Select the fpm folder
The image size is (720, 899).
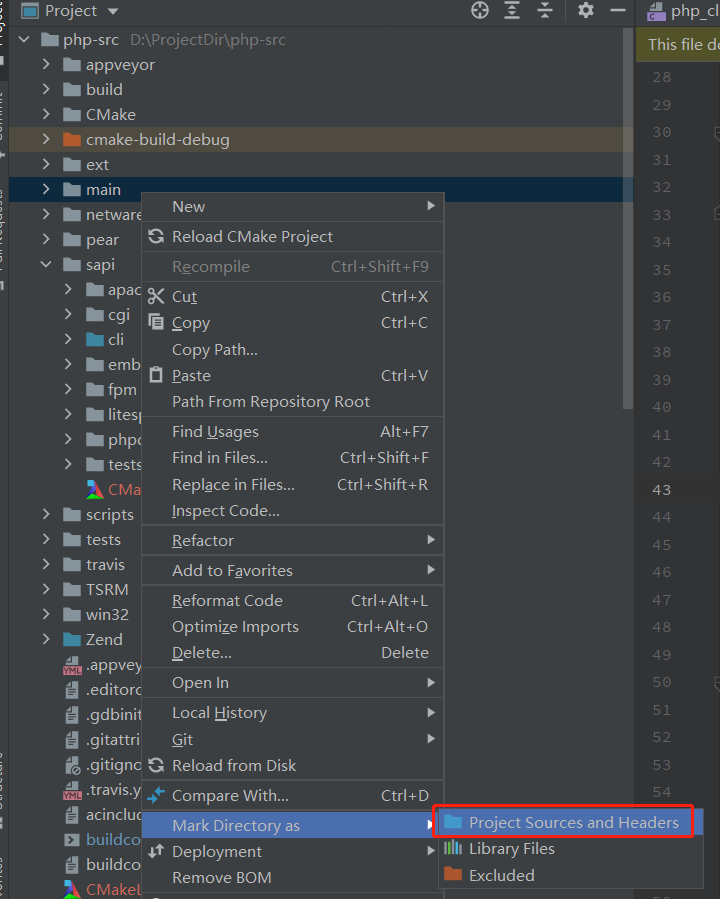pyautogui.click(x=112, y=390)
